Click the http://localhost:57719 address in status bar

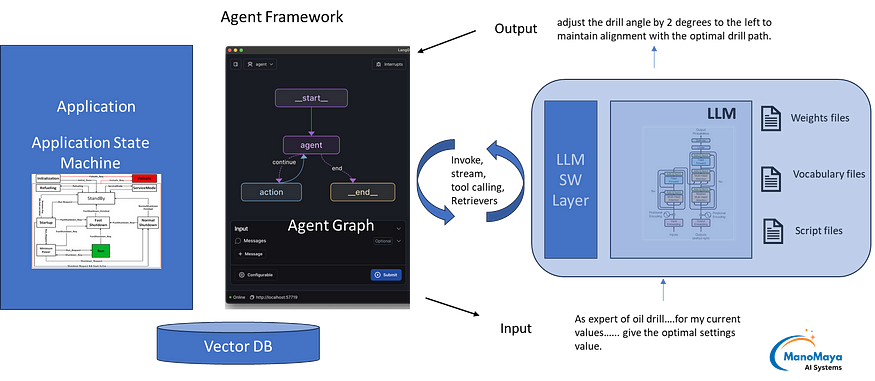[x=277, y=297]
